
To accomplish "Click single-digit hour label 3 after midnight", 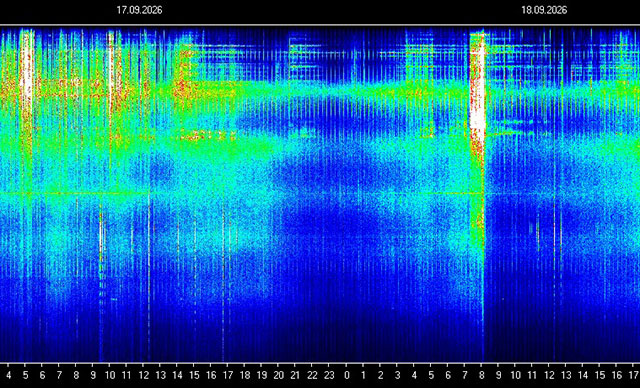I will (x=397, y=375).
